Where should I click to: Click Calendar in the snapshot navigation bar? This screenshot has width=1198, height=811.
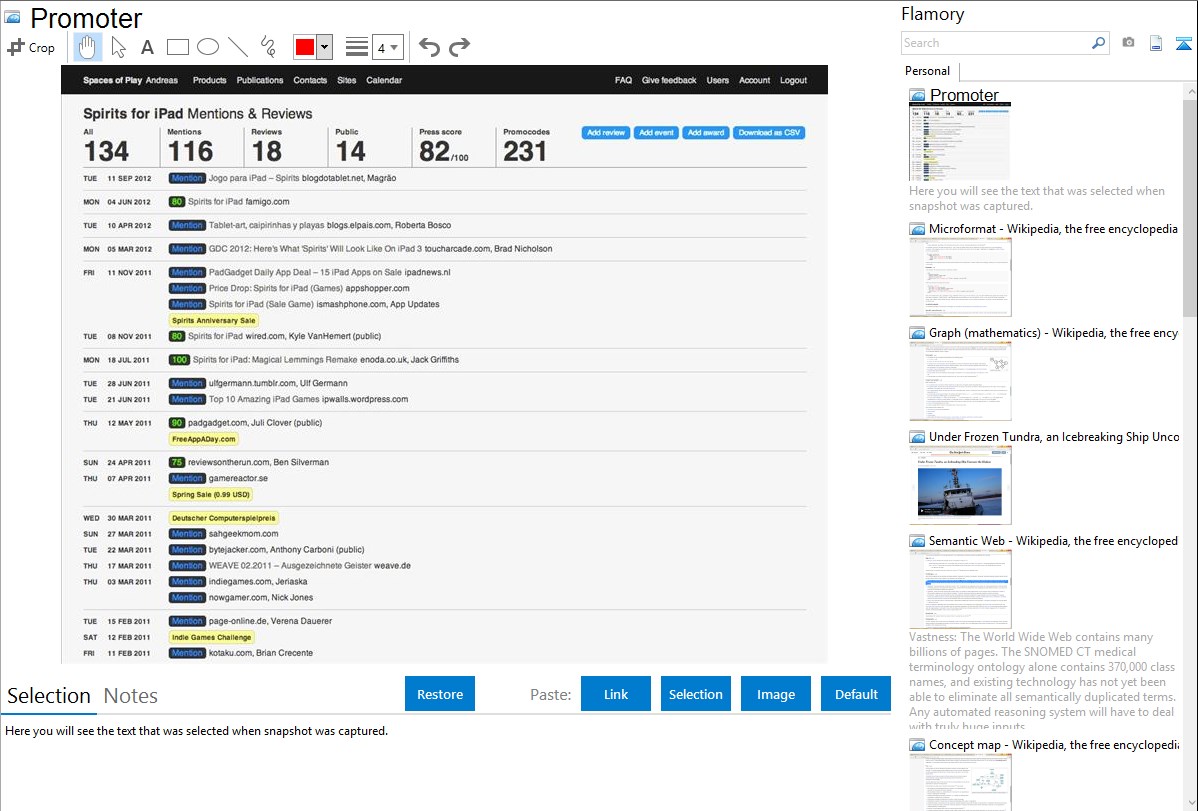(x=384, y=80)
